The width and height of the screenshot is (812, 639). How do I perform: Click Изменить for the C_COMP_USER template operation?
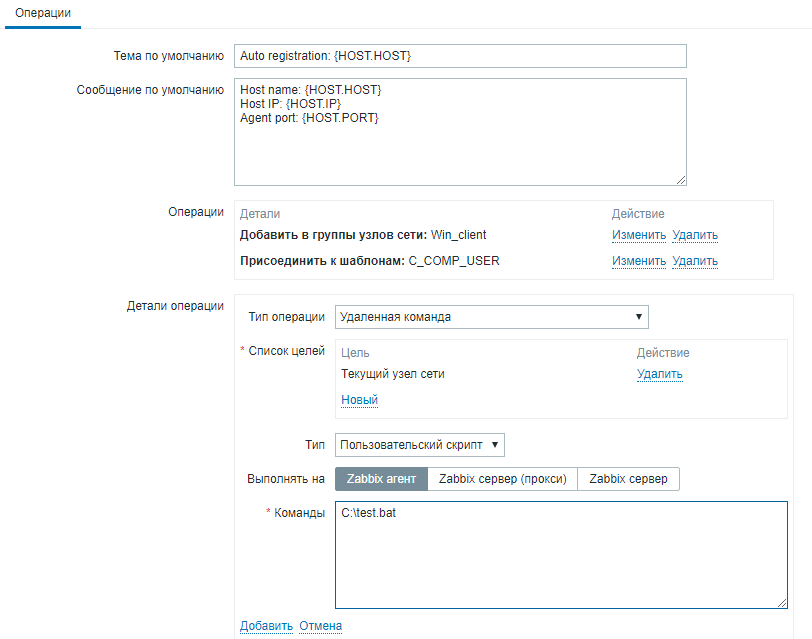(639, 262)
